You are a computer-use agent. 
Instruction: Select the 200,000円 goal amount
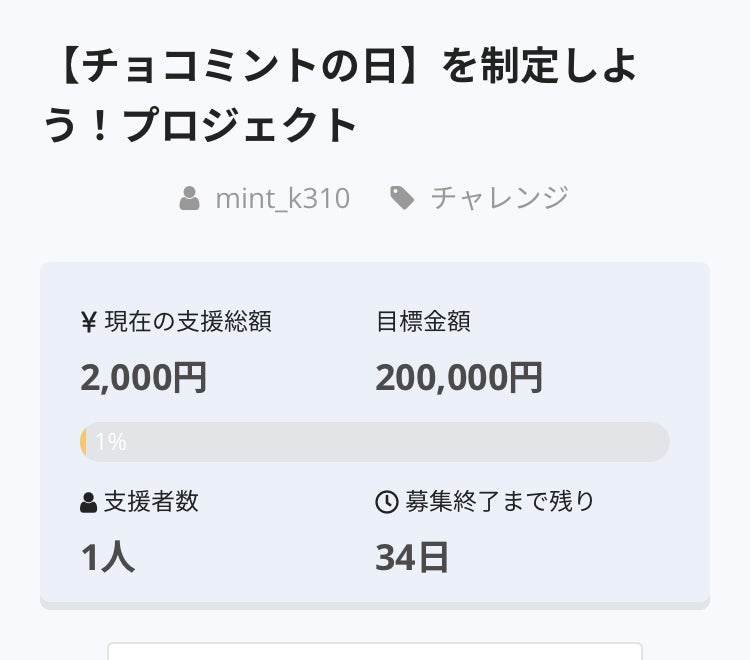tap(459, 378)
